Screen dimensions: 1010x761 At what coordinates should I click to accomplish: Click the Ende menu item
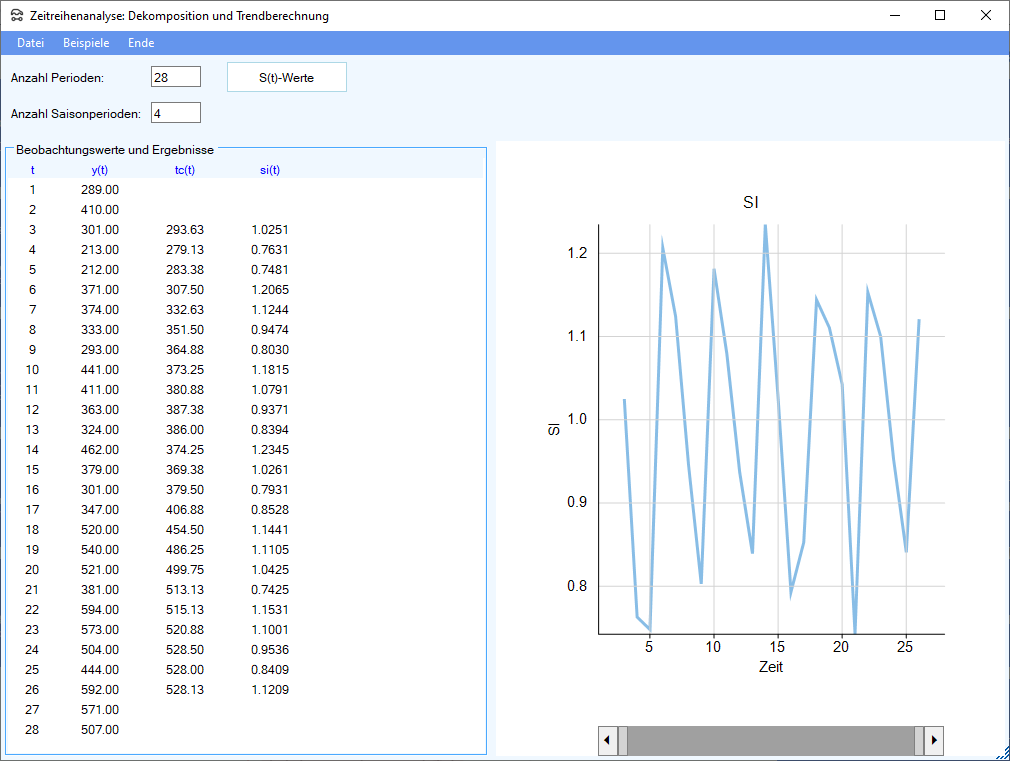(141, 43)
